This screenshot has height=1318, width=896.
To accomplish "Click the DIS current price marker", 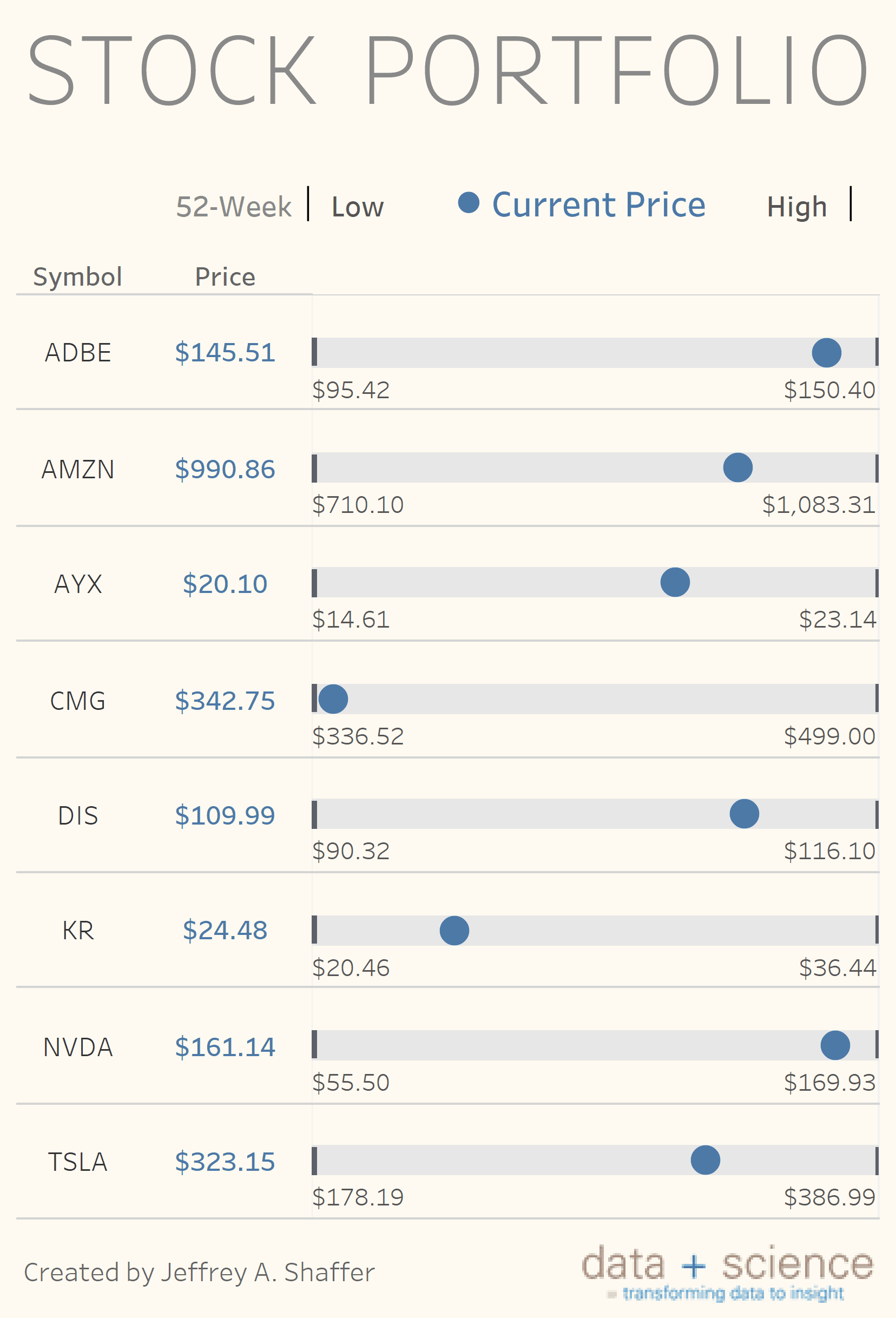I will click(x=744, y=814).
